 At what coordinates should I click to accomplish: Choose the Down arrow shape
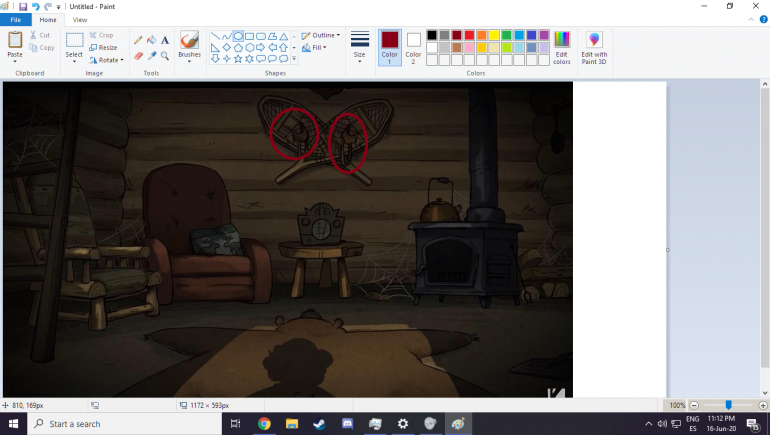click(x=215, y=59)
